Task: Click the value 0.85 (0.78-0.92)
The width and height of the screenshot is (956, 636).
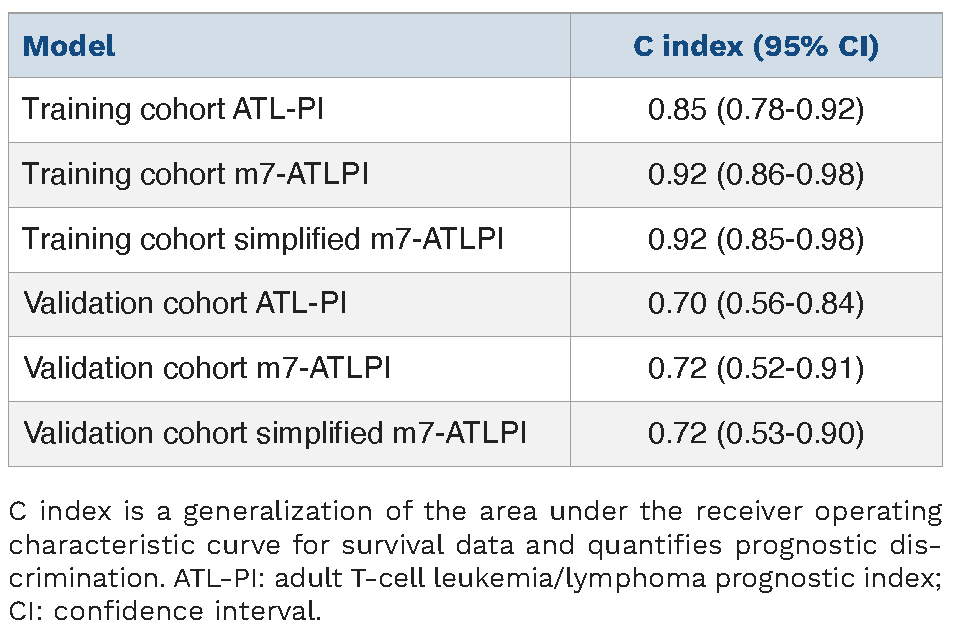Action: pos(755,110)
